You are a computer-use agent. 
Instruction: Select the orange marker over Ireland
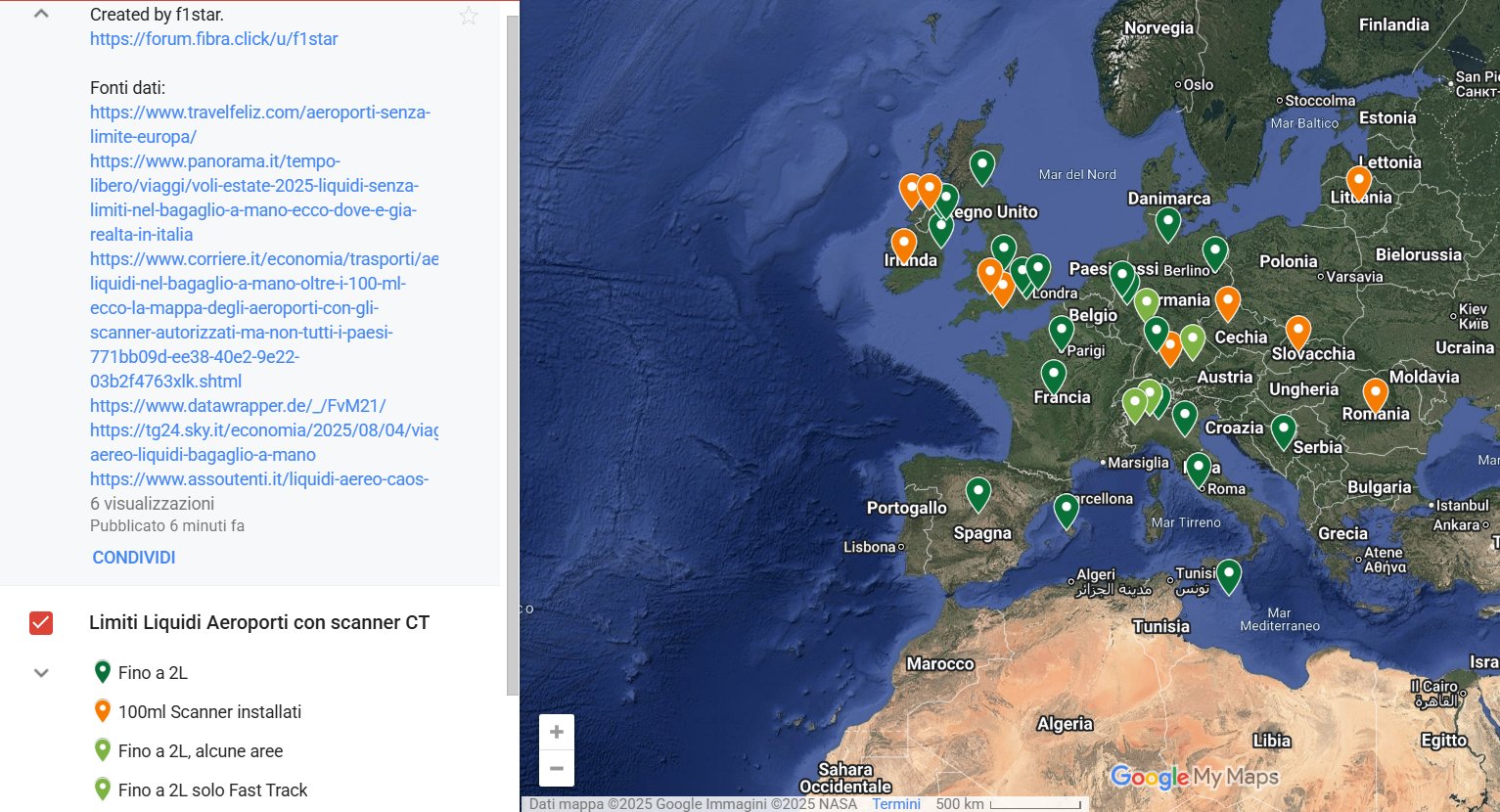(x=904, y=244)
